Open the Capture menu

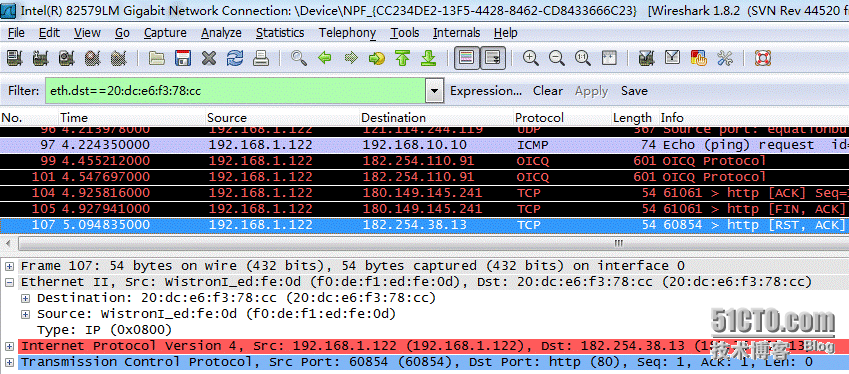coord(165,33)
